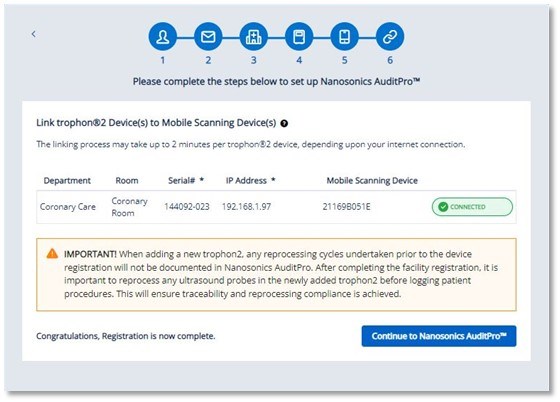
Task: Select the Coronary Care department cell
Action: pos(68,207)
